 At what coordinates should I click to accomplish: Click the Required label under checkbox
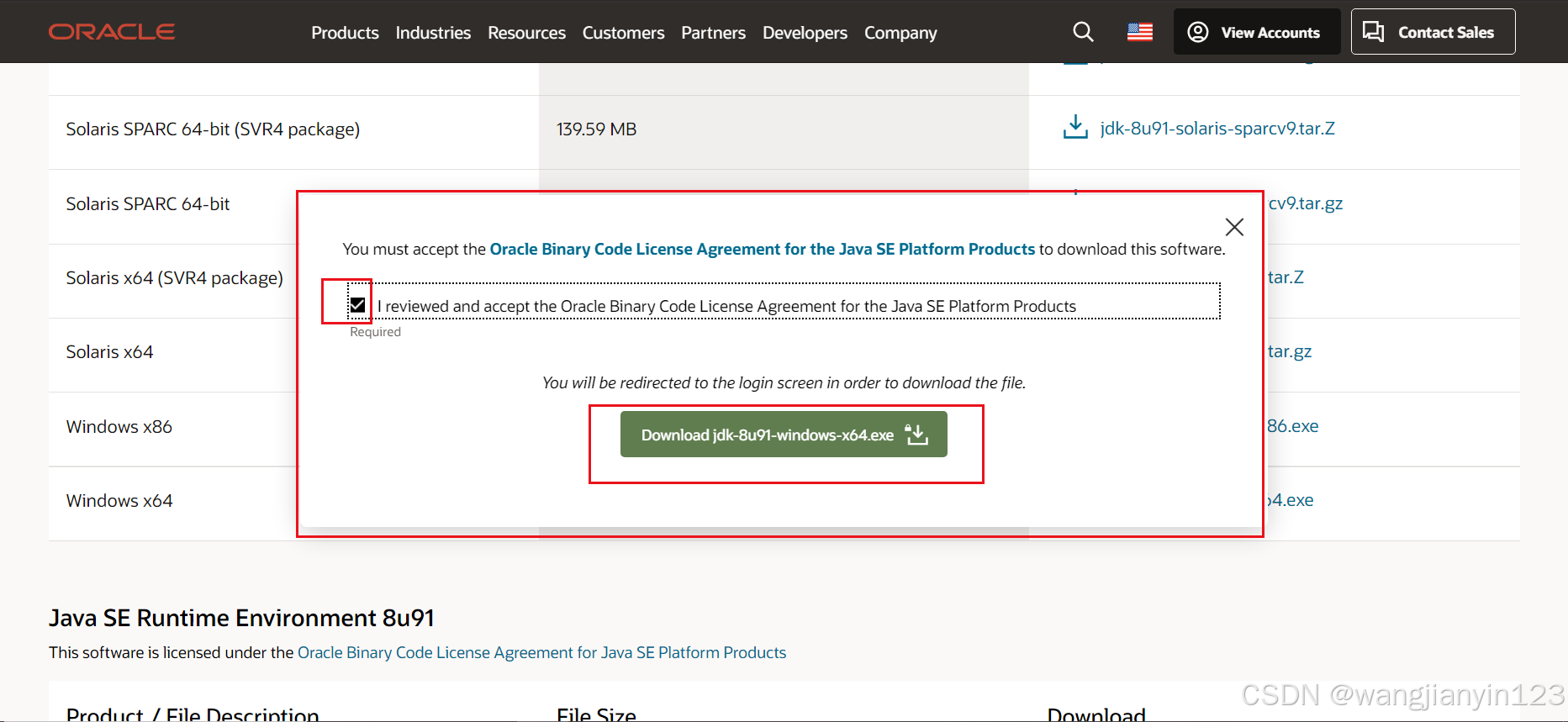pyautogui.click(x=375, y=332)
